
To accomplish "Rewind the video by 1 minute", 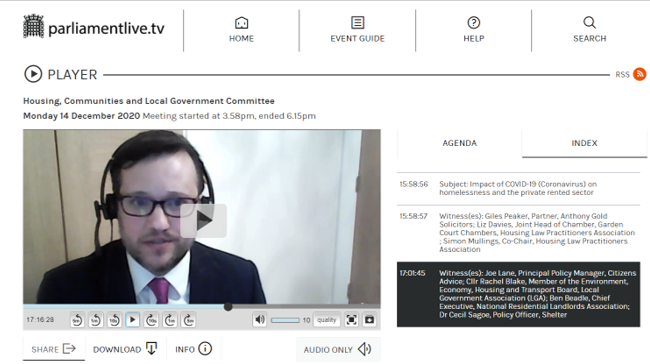I will tap(96, 320).
